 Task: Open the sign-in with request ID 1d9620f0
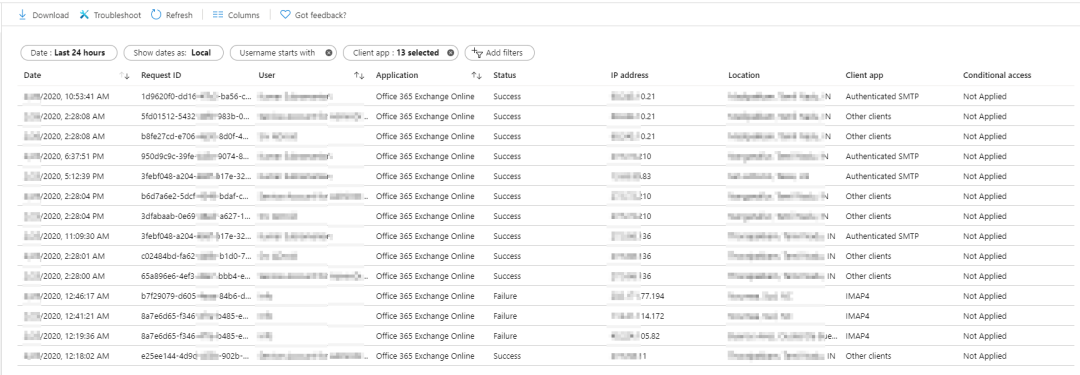click(195, 97)
